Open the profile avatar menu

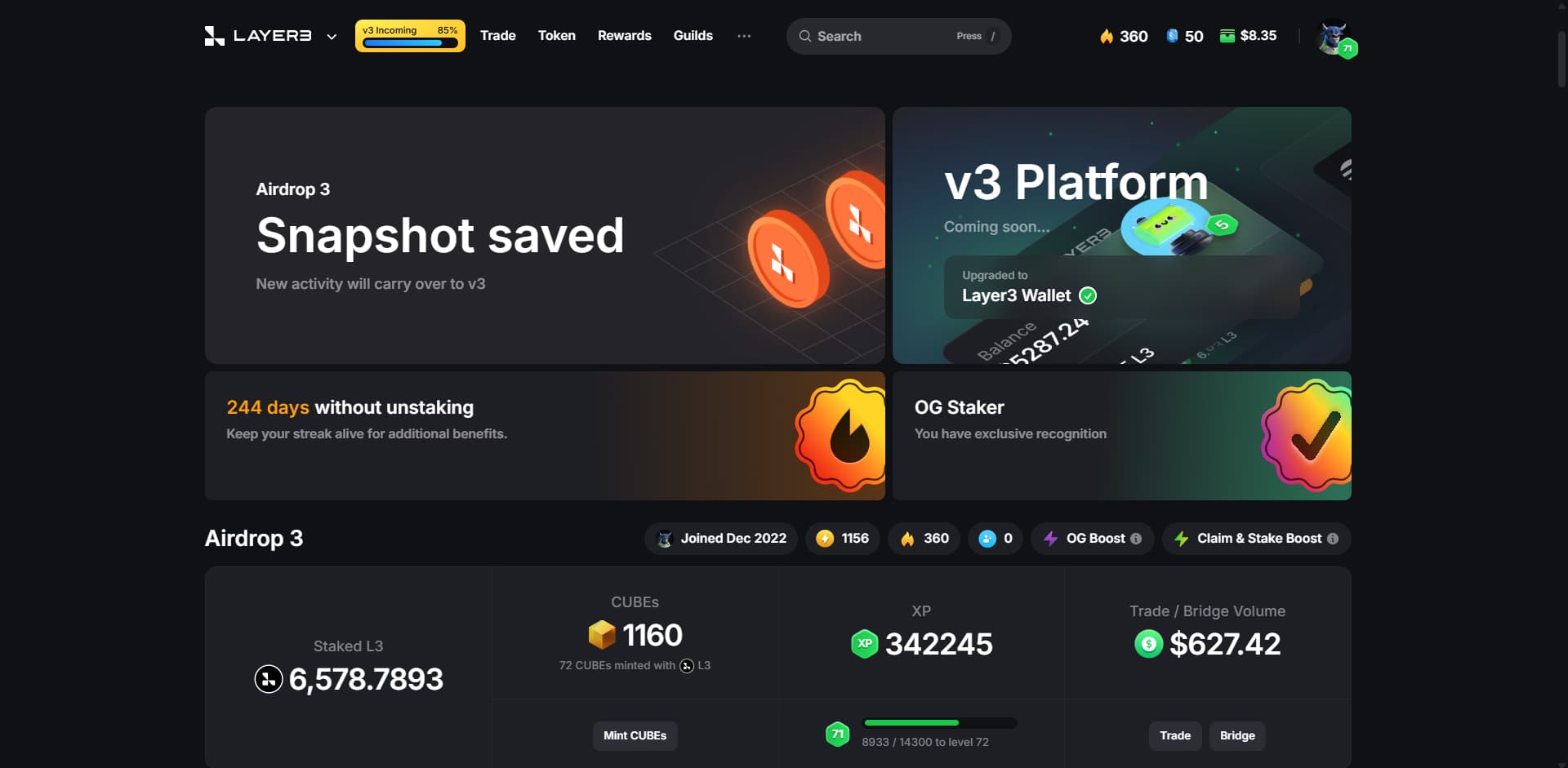click(1335, 38)
